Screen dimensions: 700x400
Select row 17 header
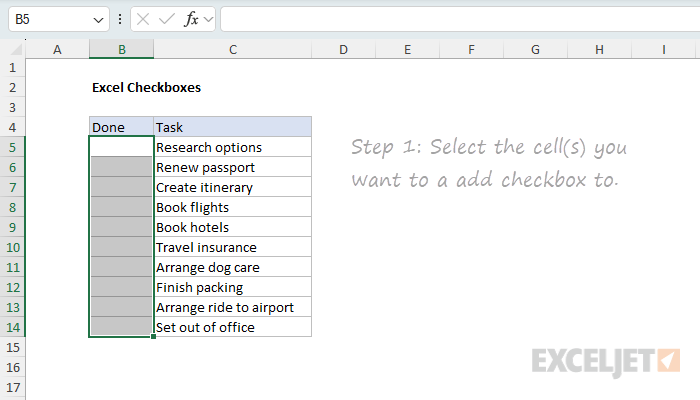[12, 388]
